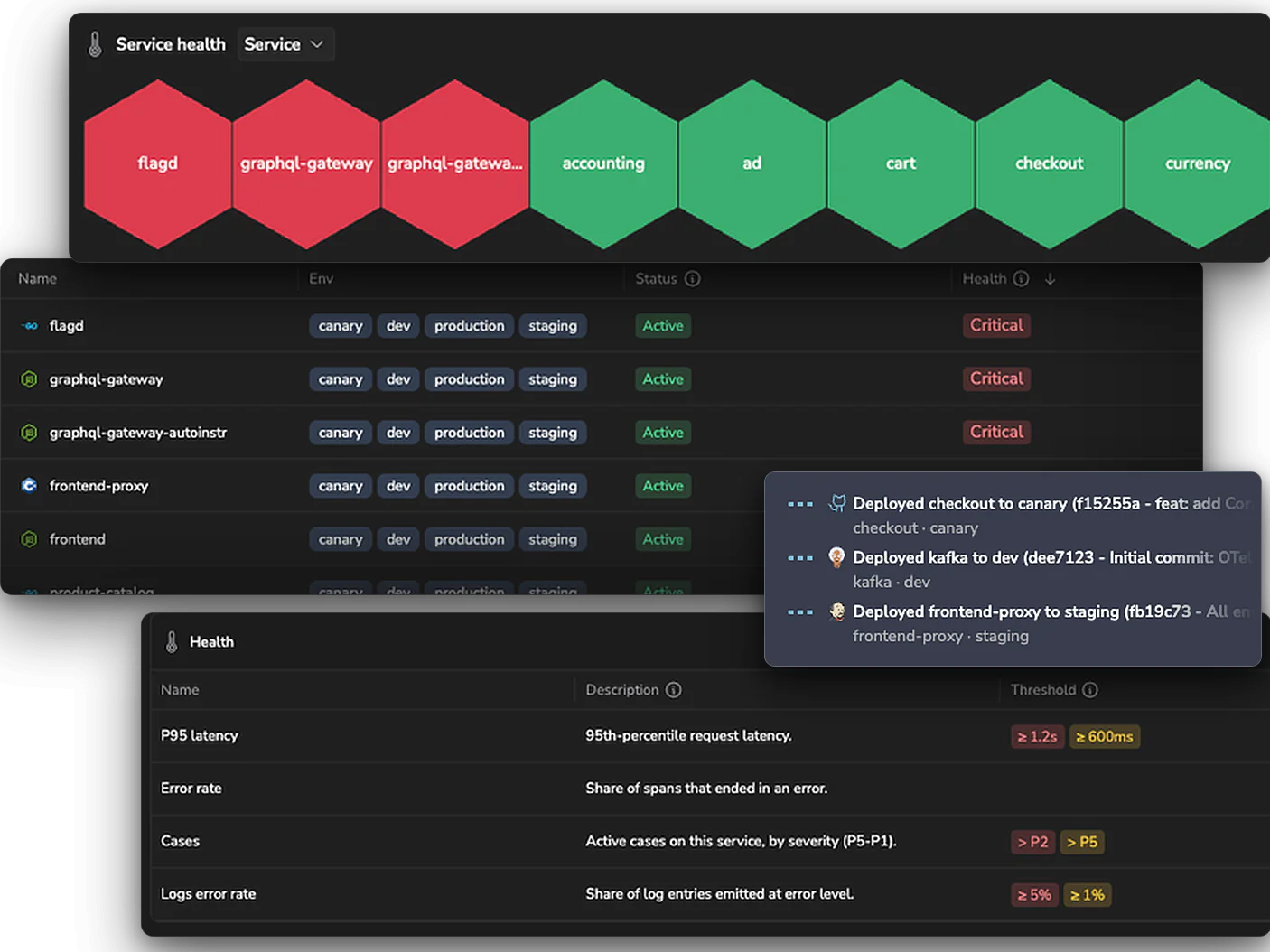Click the canary tag in flagd row
Screen dimensions: 1270x952
tap(341, 326)
